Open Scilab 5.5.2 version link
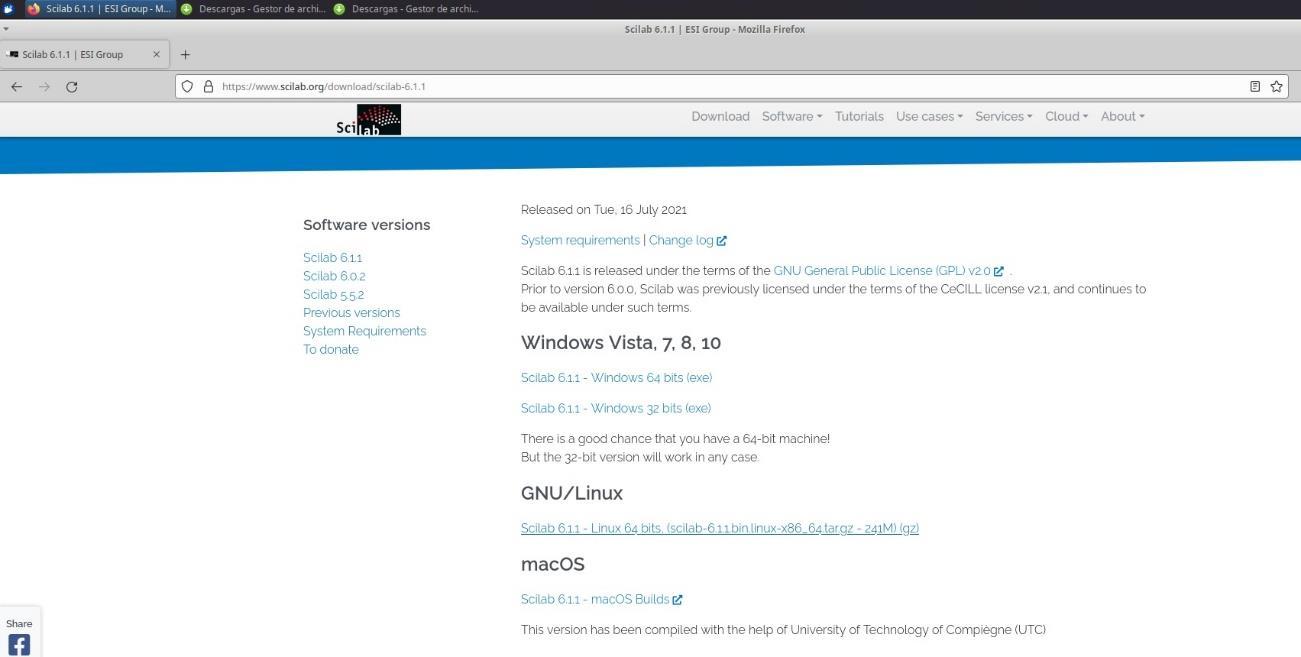 click(x=333, y=295)
